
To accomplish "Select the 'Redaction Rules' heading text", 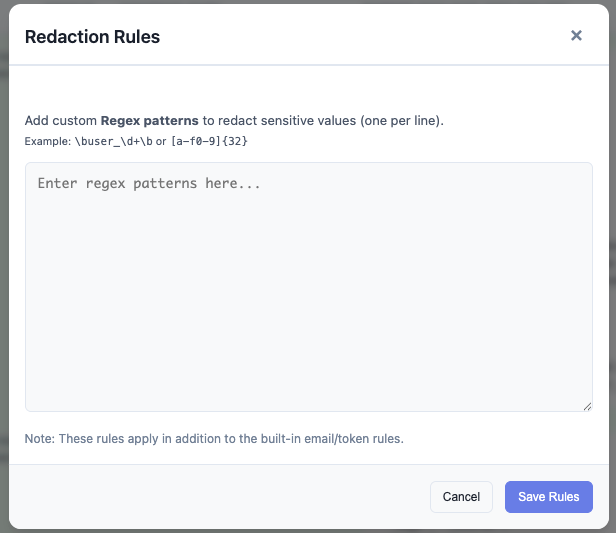I will [x=92, y=37].
